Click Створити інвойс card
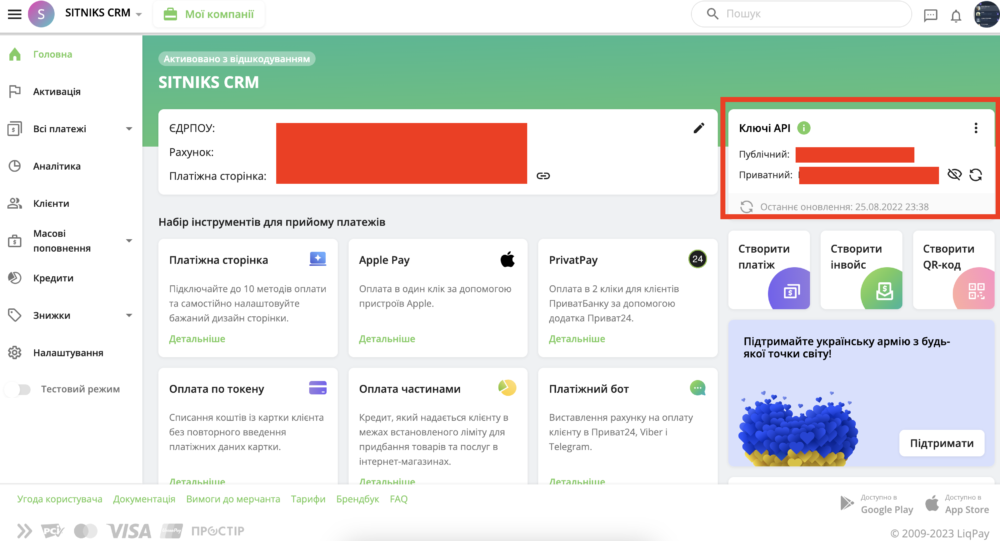Viewport: 1000px width, 541px height. click(x=862, y=270)
